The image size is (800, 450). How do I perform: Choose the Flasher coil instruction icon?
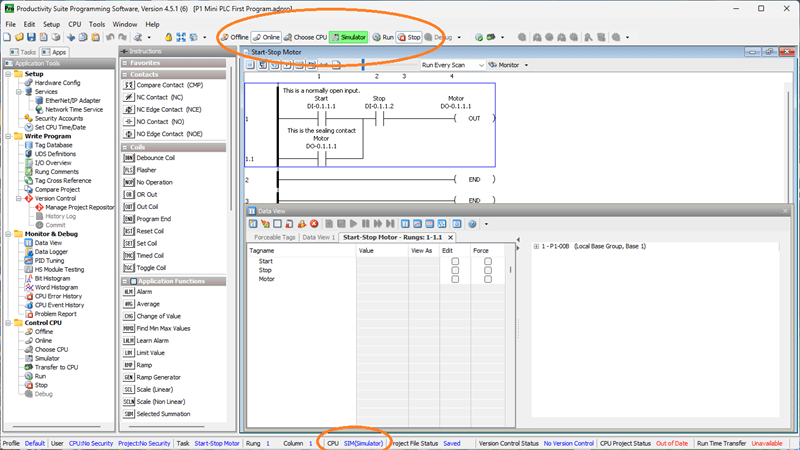coord(129,170)
